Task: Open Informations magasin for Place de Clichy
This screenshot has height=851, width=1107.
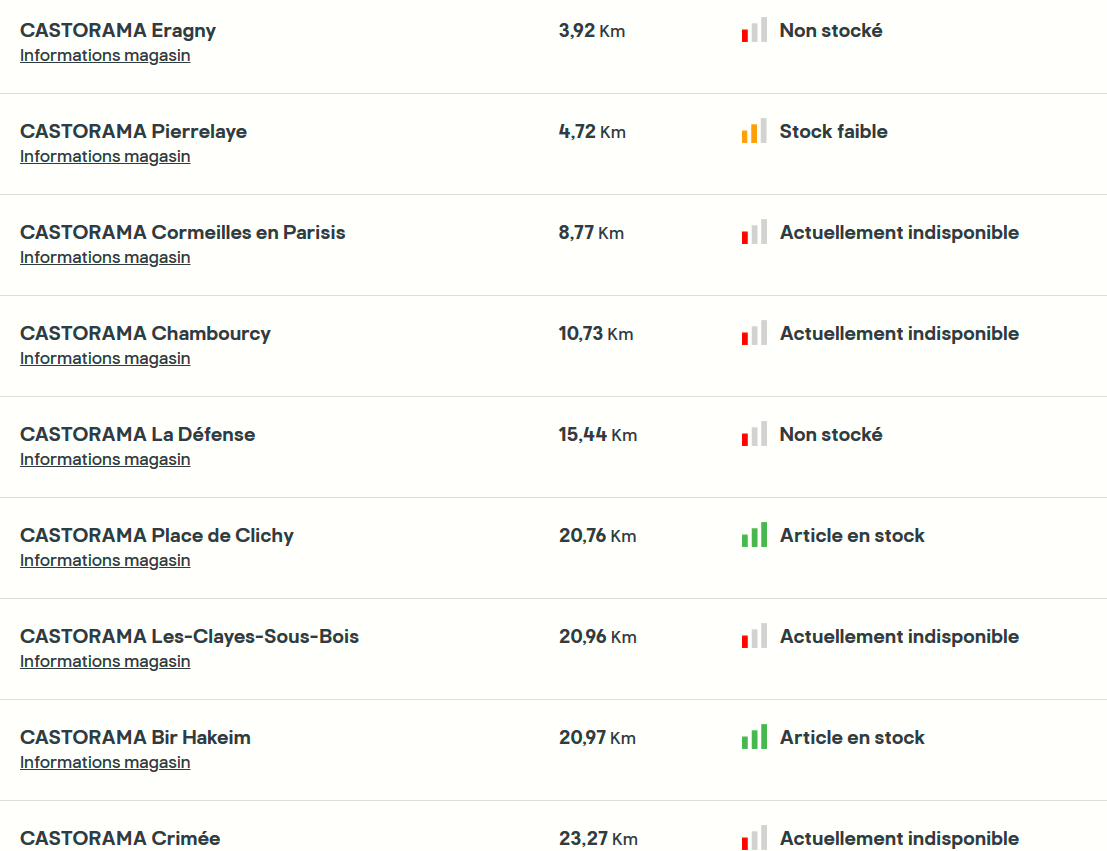Action: 105,561
